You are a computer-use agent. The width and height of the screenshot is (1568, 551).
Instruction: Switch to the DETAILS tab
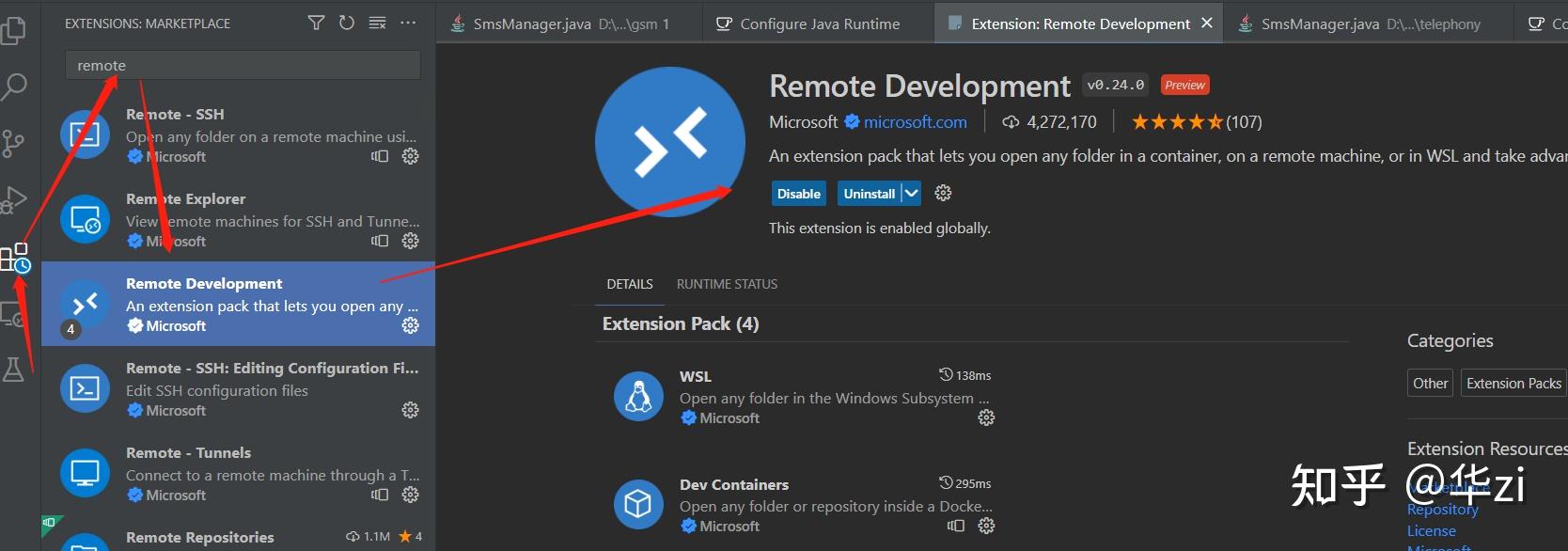pyautogui.click(x=630, y=284)
